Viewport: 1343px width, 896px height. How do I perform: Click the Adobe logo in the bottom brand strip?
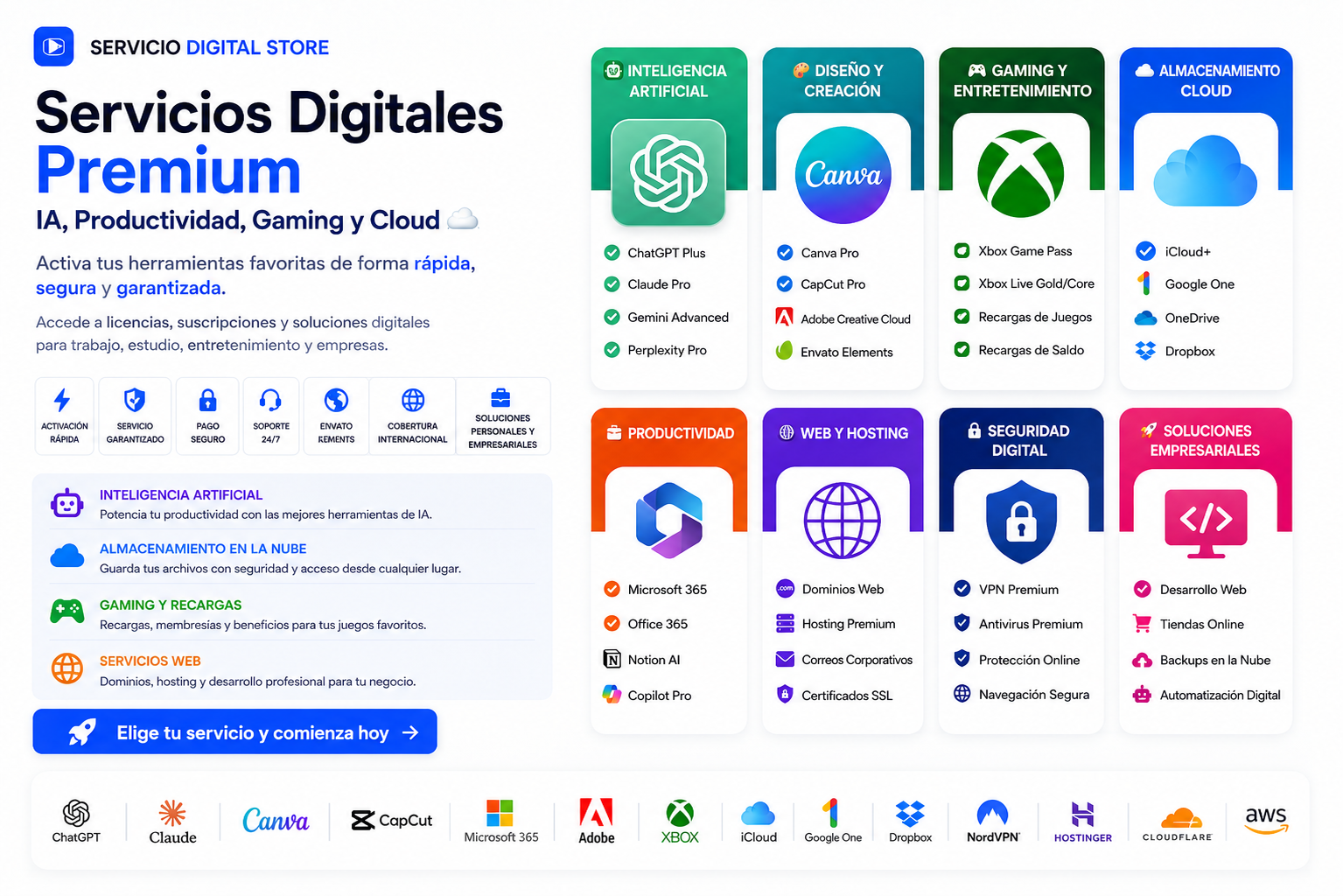pos(597,821)
